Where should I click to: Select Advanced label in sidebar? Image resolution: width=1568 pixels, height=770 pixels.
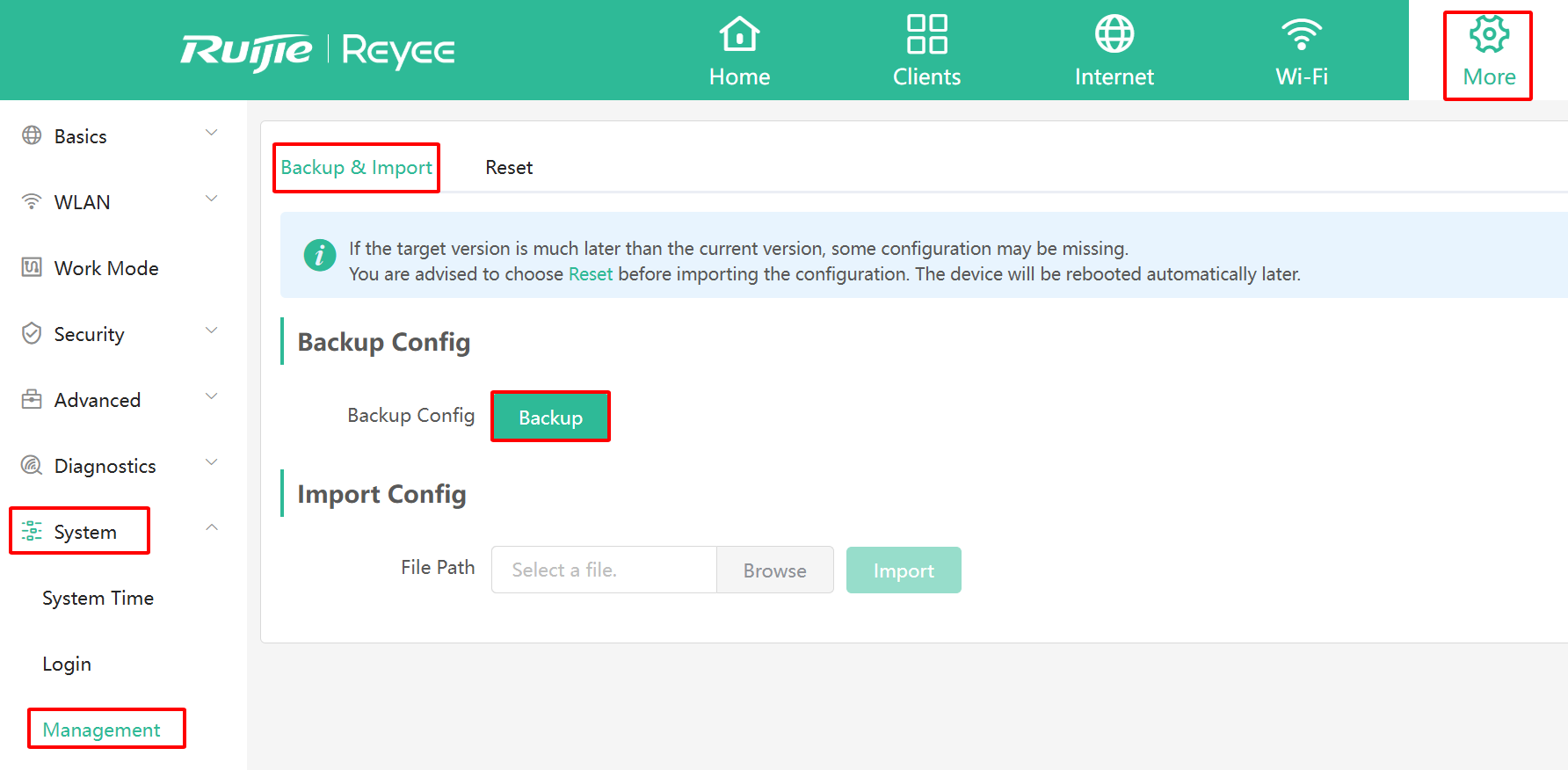coord(98,400)
